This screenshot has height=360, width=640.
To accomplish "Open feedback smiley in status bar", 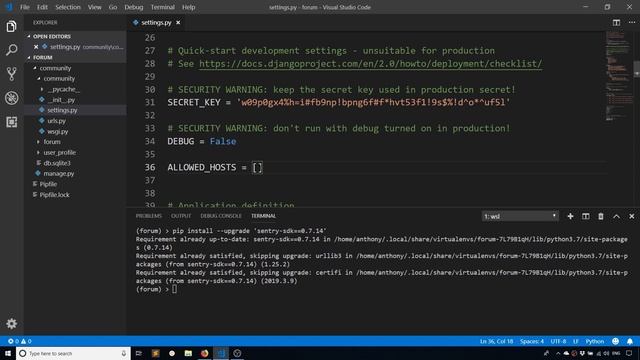I will pyautogui.click(x=616, y=341).
